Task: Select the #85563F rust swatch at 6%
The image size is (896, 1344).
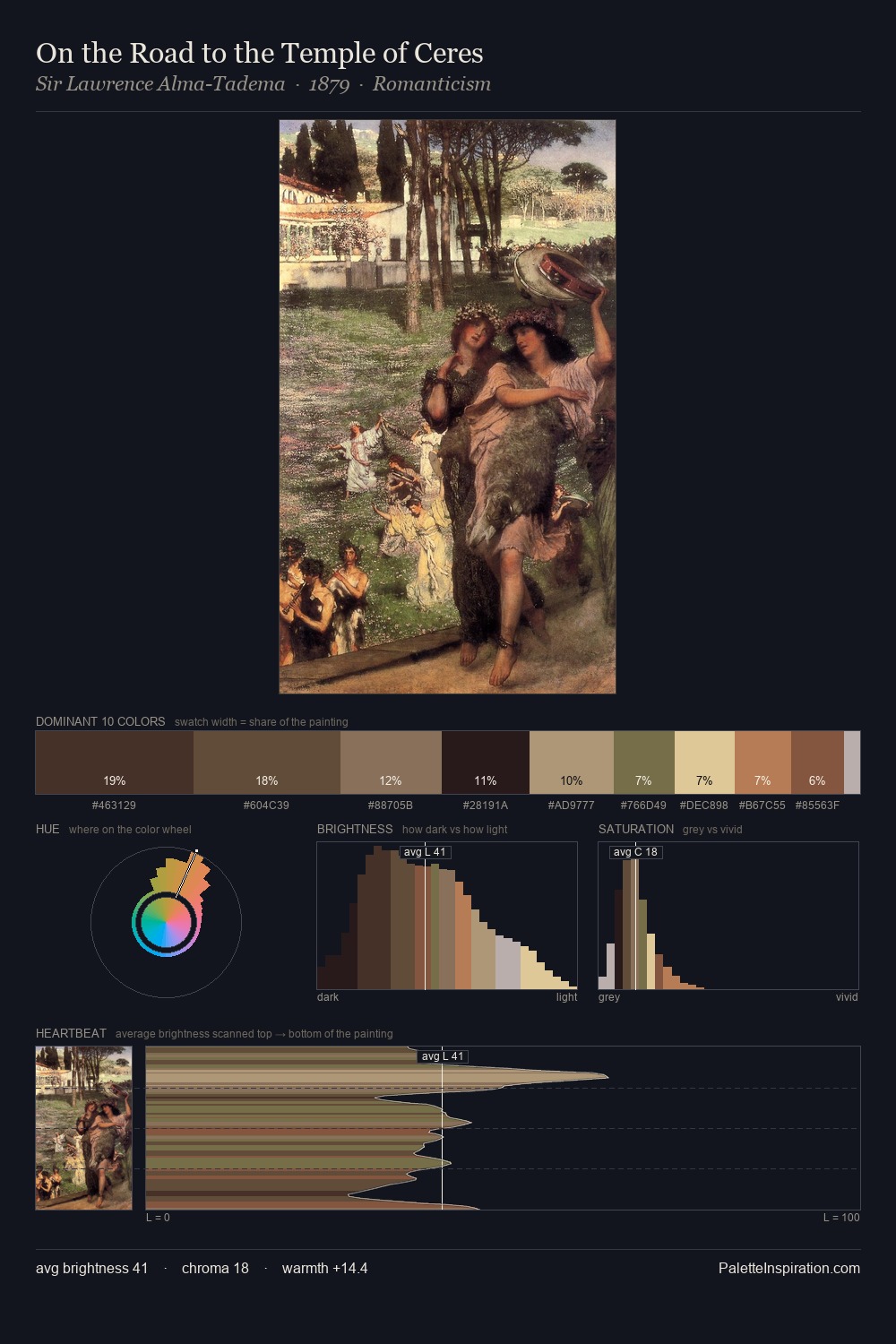Action: tap(817, 762)
